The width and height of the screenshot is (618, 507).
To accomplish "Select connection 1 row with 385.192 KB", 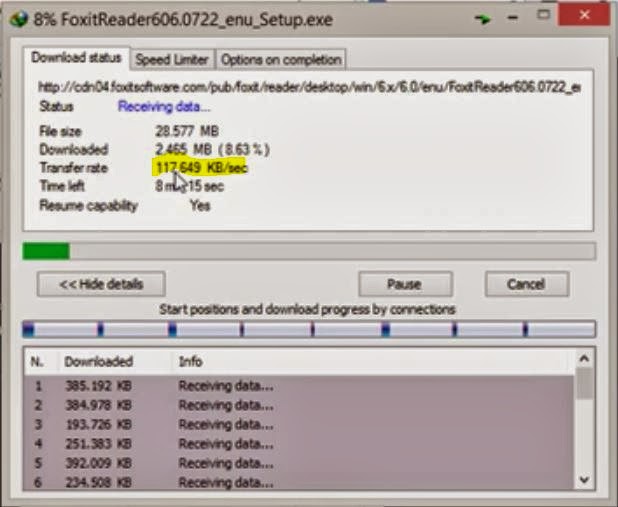I will click(300, 386).
